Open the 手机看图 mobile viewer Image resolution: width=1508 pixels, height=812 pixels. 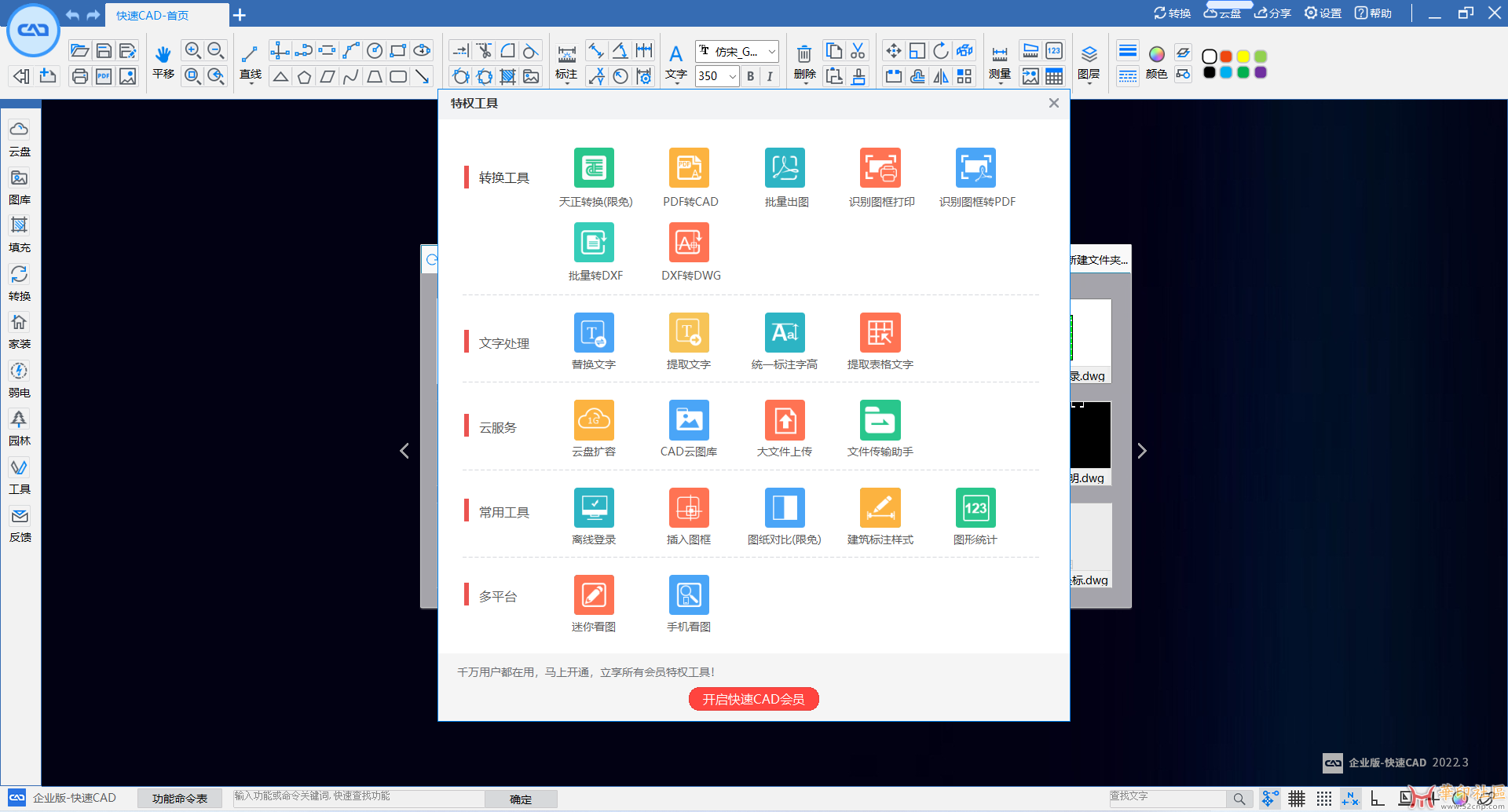[x=690, y=604]
